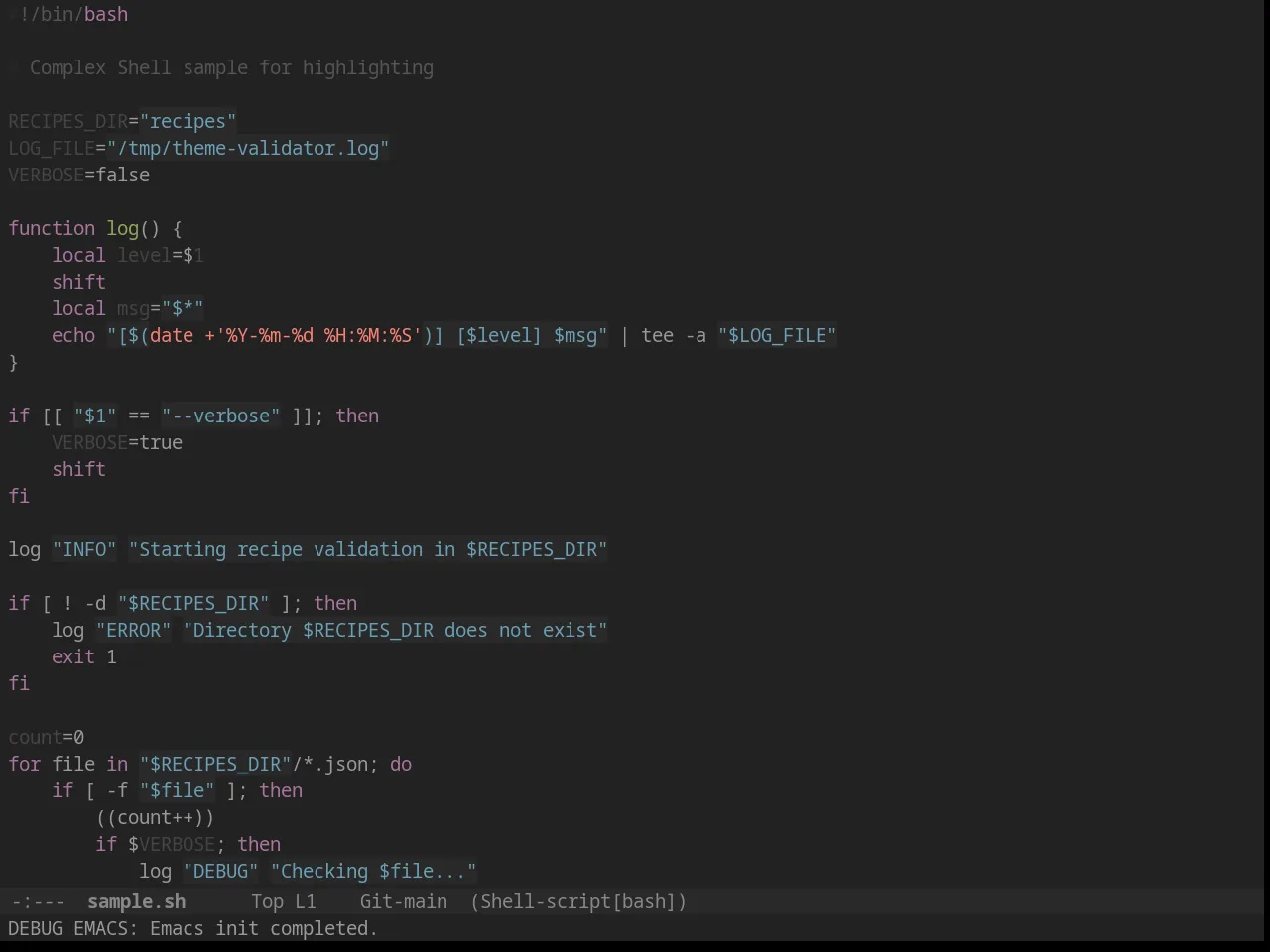Click the date format string '%Y-%m-%d %H:%M:%S'
Screen dimensions: 1270x952
[318, 335]
